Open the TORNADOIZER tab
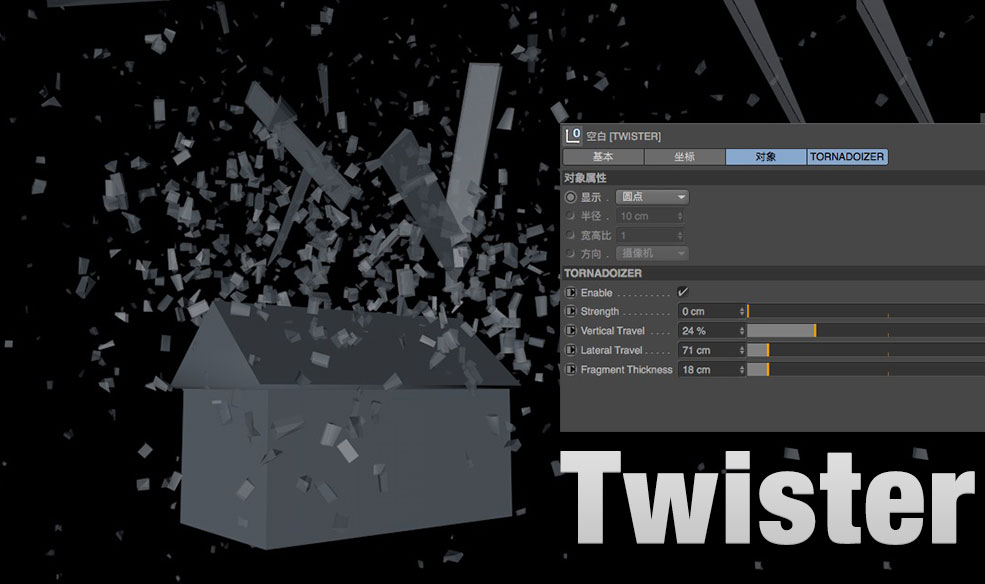 pos(848,156)
